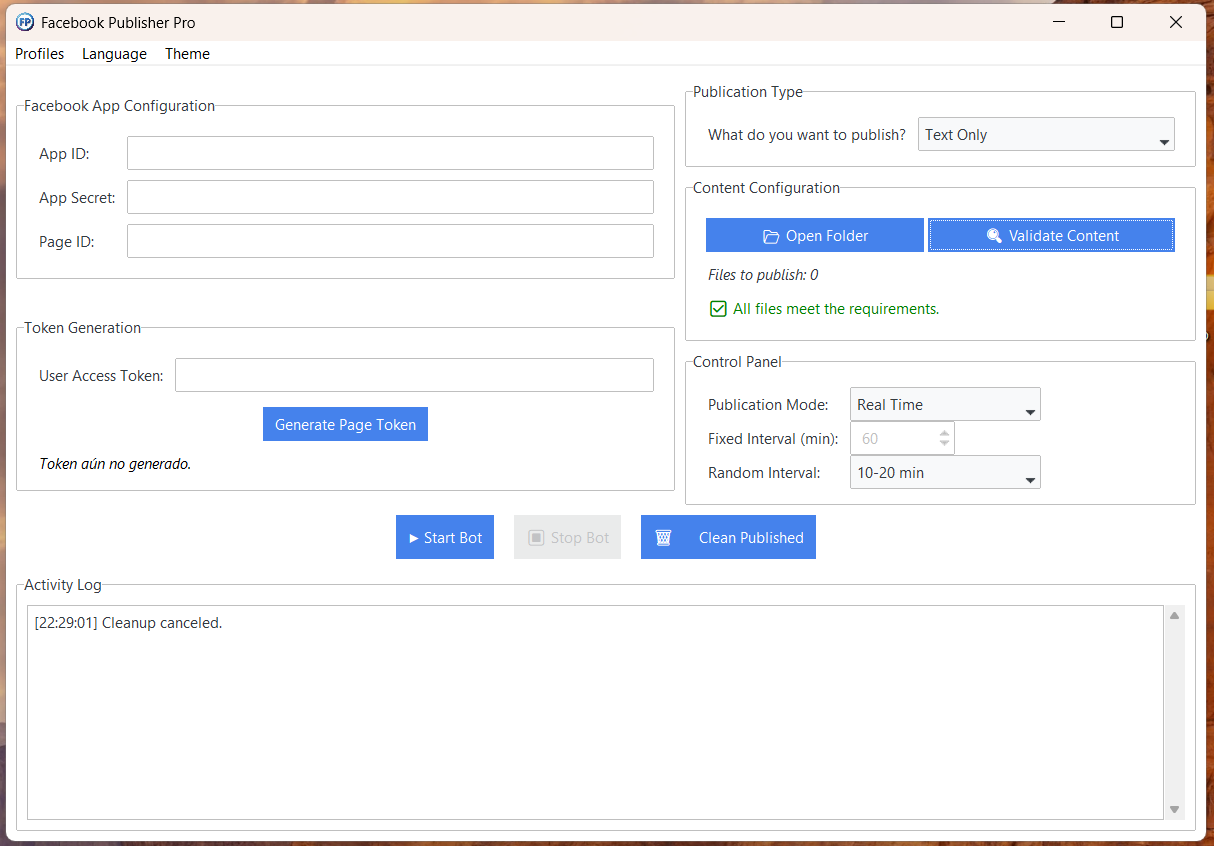The image size is (1214, 846).
Task: Open the Theme menu
Action: [x=187, y=54]
